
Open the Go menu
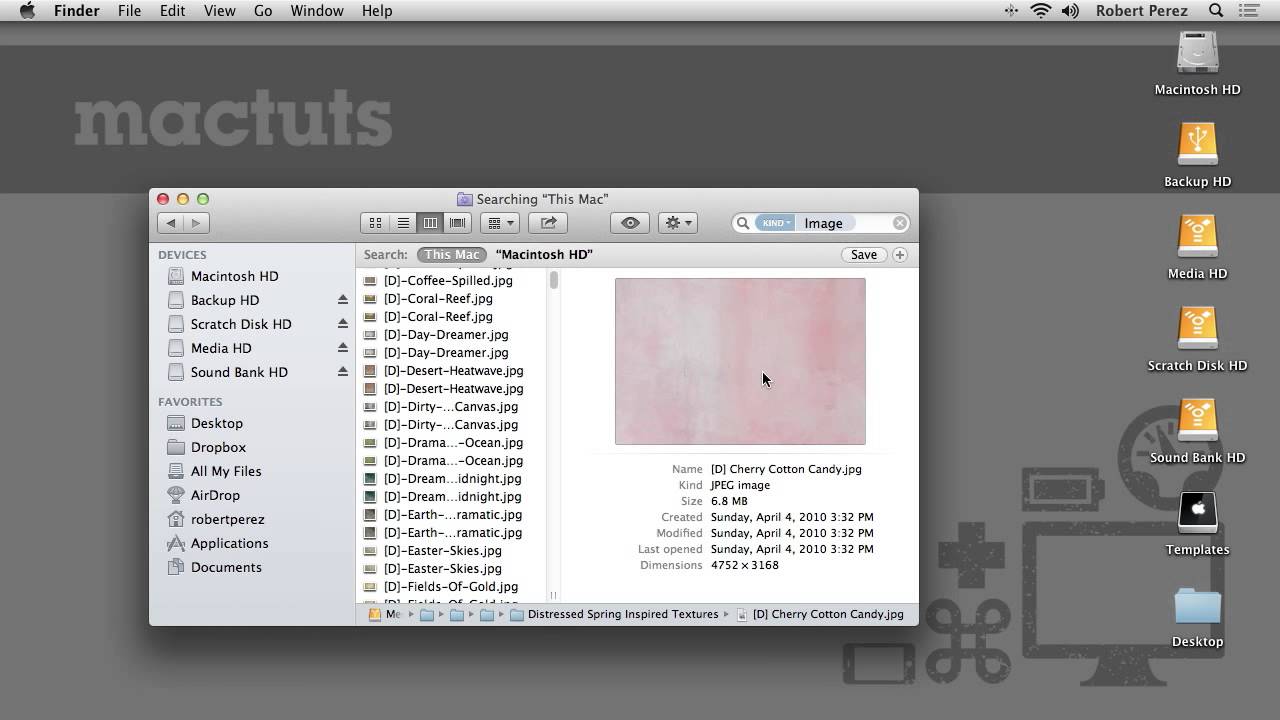[263, 11]
